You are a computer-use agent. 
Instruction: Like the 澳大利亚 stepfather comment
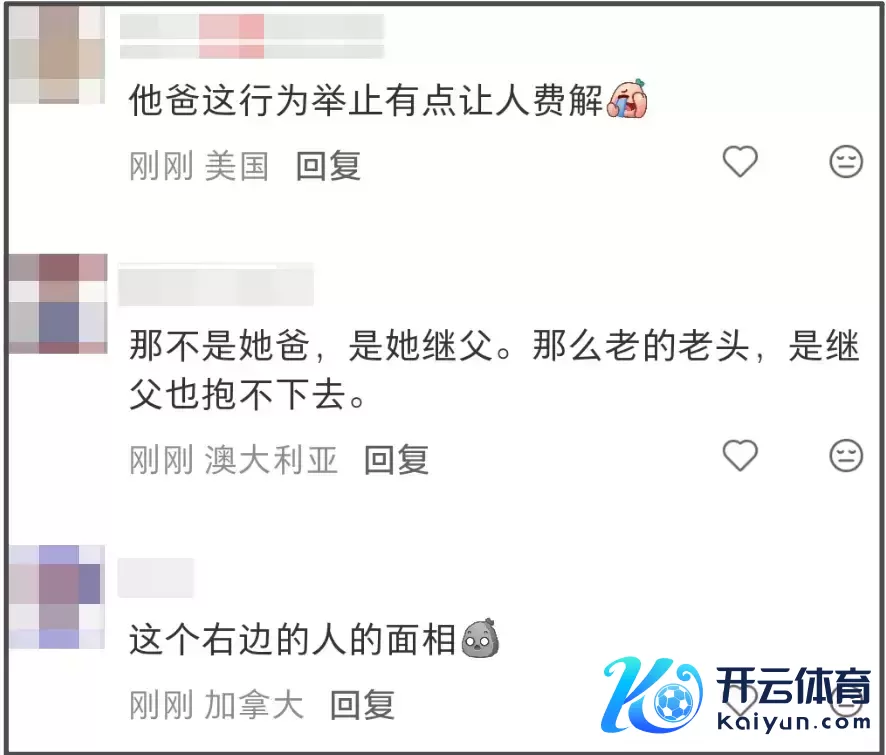[x=740, y=455]
